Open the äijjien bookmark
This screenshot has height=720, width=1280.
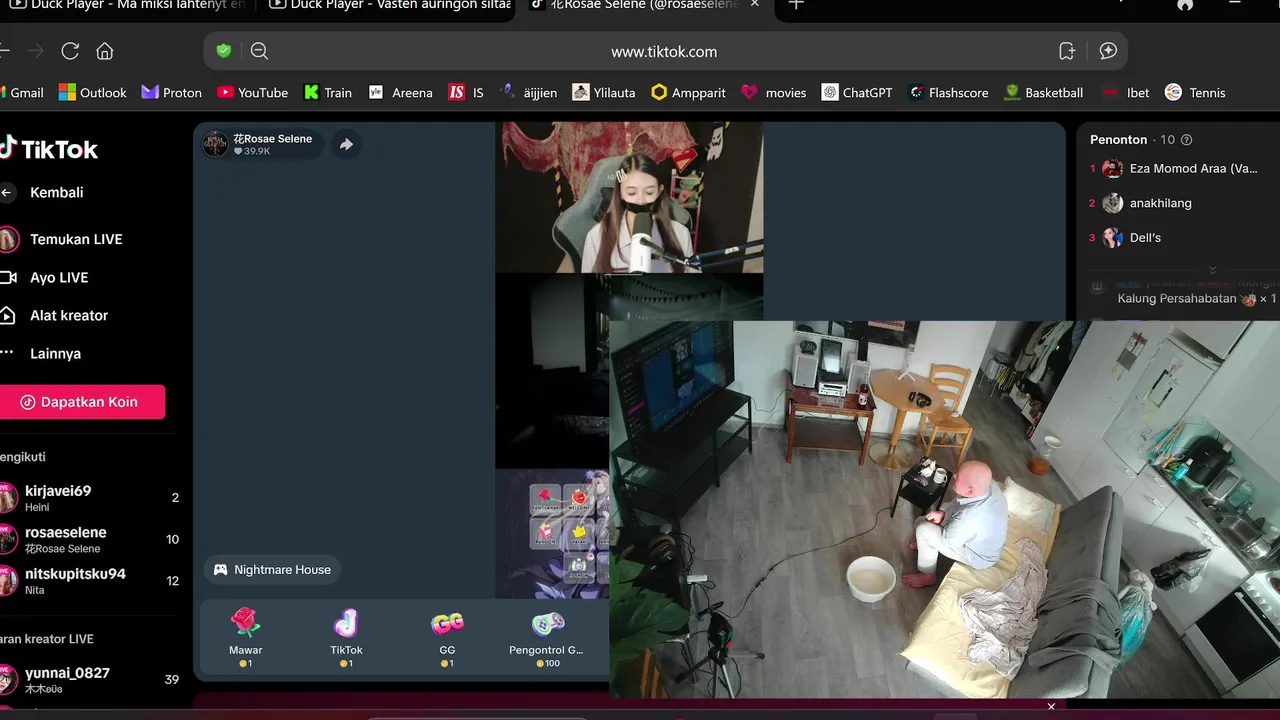528,92
